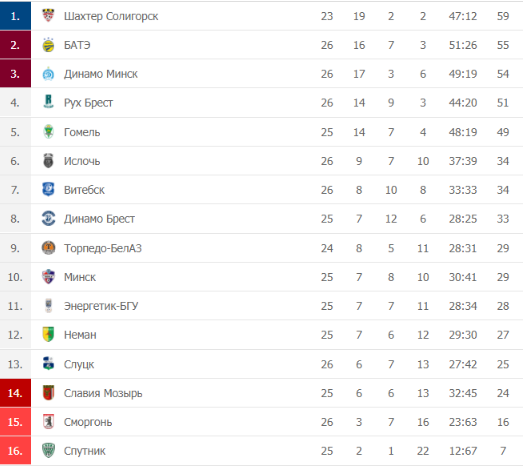Open the Динамо Брест club emblem
The width and height of the screenshot is (523, 468).
(48, 218)
